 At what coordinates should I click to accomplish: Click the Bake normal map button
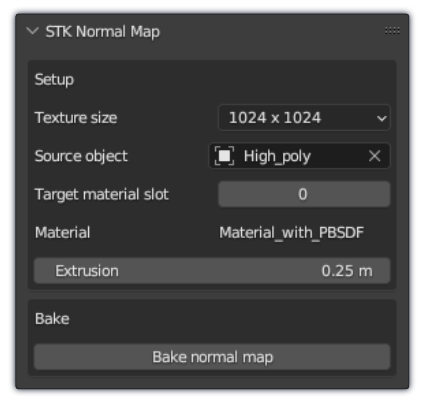pos(212,357)
